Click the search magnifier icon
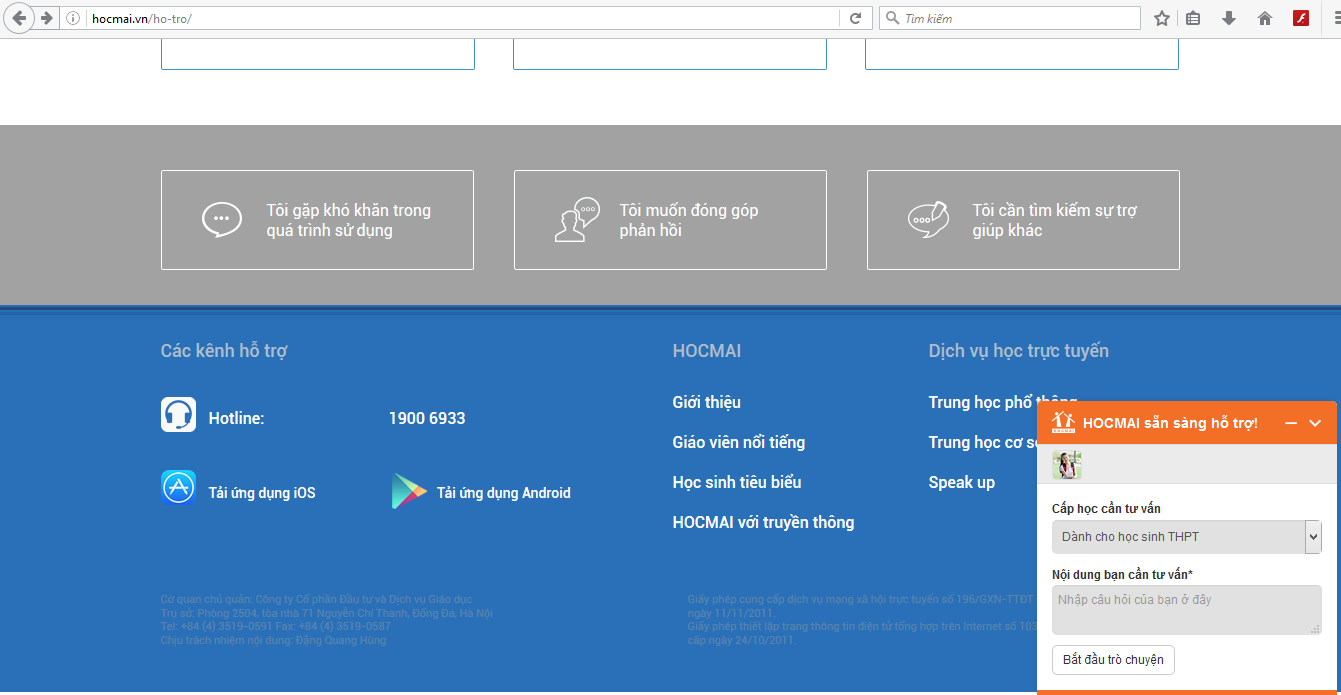This screenshot has height=695, width=1341. tap(892, 18)
